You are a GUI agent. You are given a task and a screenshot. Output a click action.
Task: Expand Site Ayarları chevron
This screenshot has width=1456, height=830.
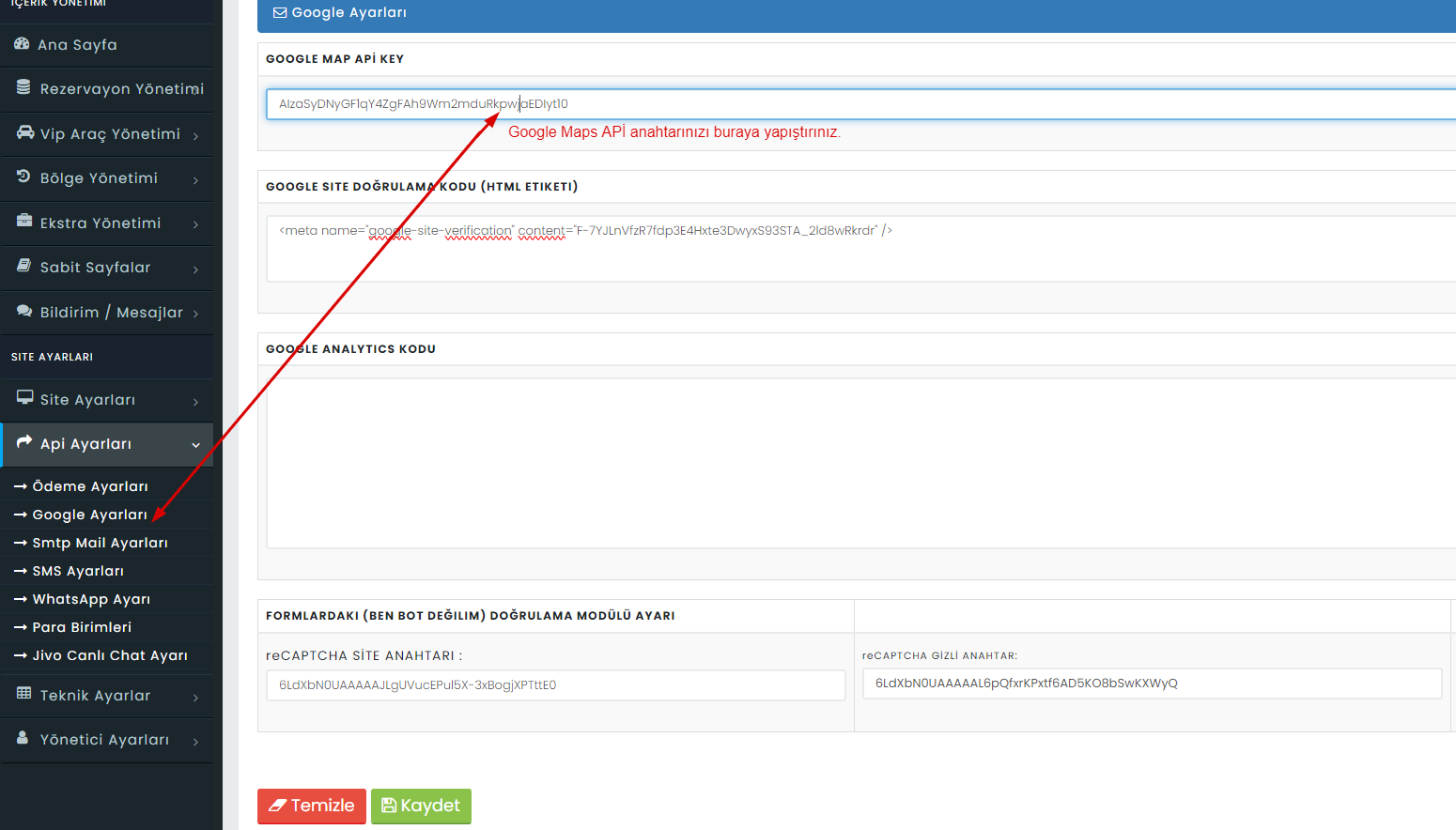coord(195,402)
